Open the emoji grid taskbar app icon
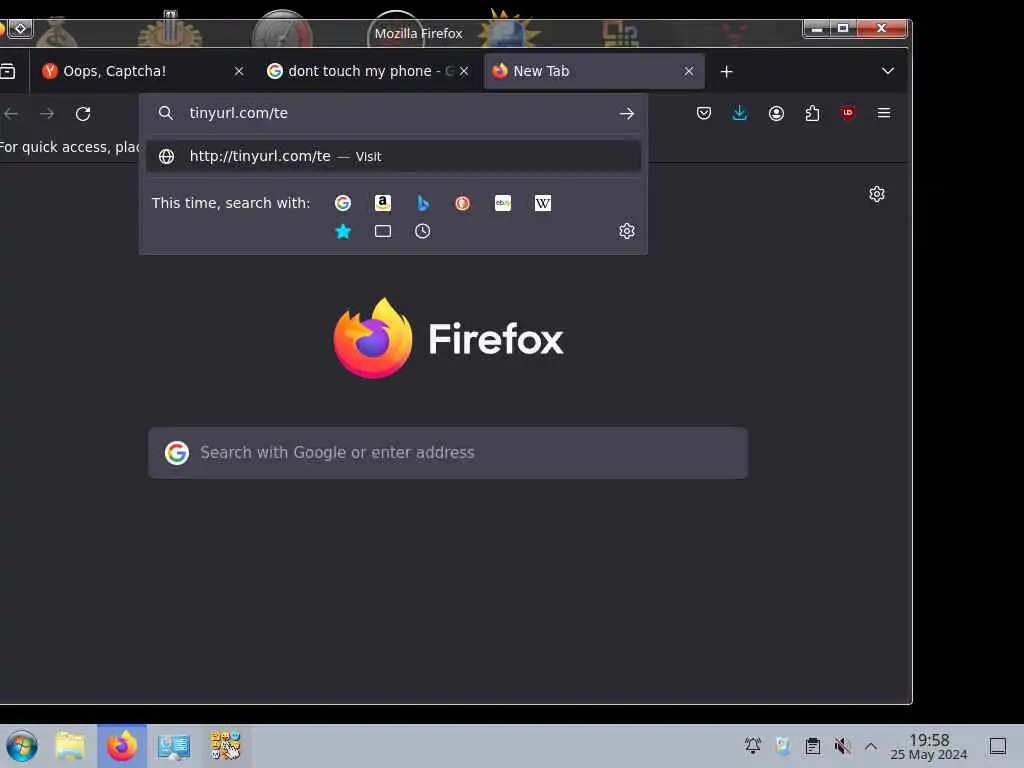 coord(225,746)
